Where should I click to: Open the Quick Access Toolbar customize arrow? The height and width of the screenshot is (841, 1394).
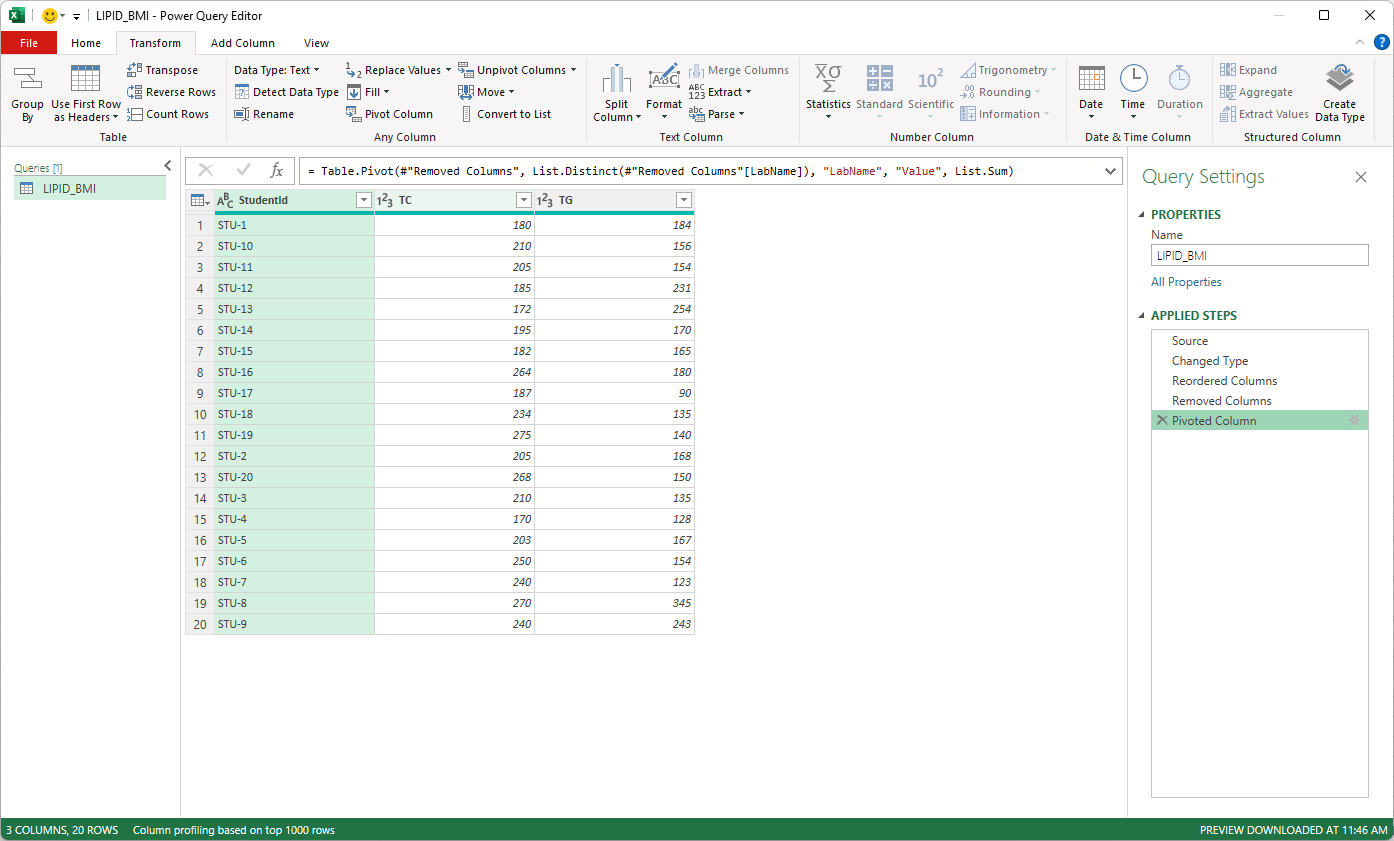[x=76, y=16]
